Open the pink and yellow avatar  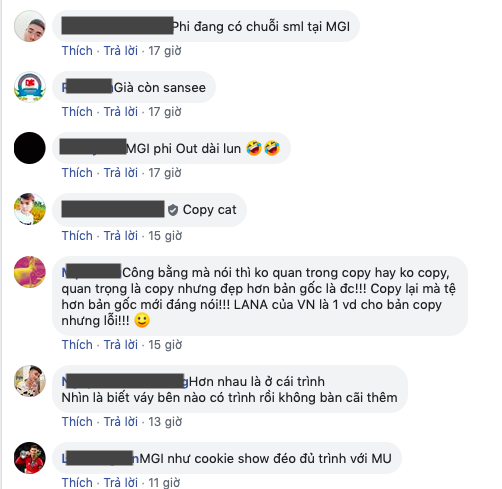(x=30, y=272)
